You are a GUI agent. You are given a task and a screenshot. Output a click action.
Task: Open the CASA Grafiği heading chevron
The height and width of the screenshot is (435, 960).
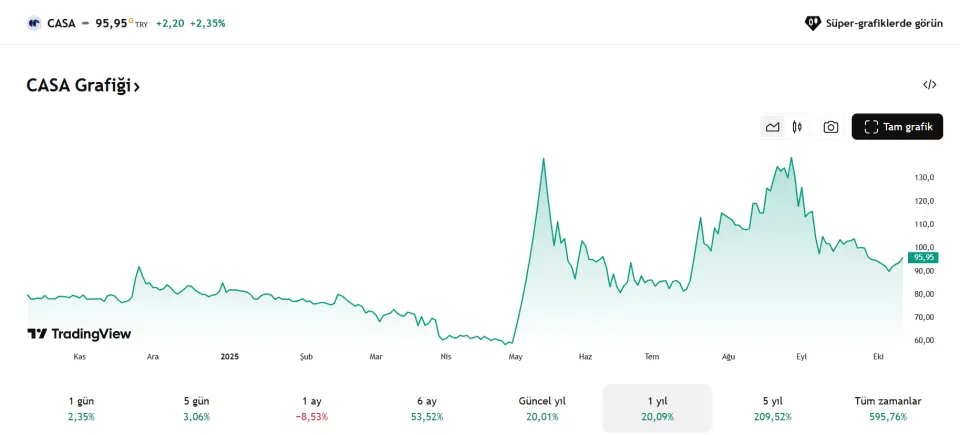pos(136,87)
